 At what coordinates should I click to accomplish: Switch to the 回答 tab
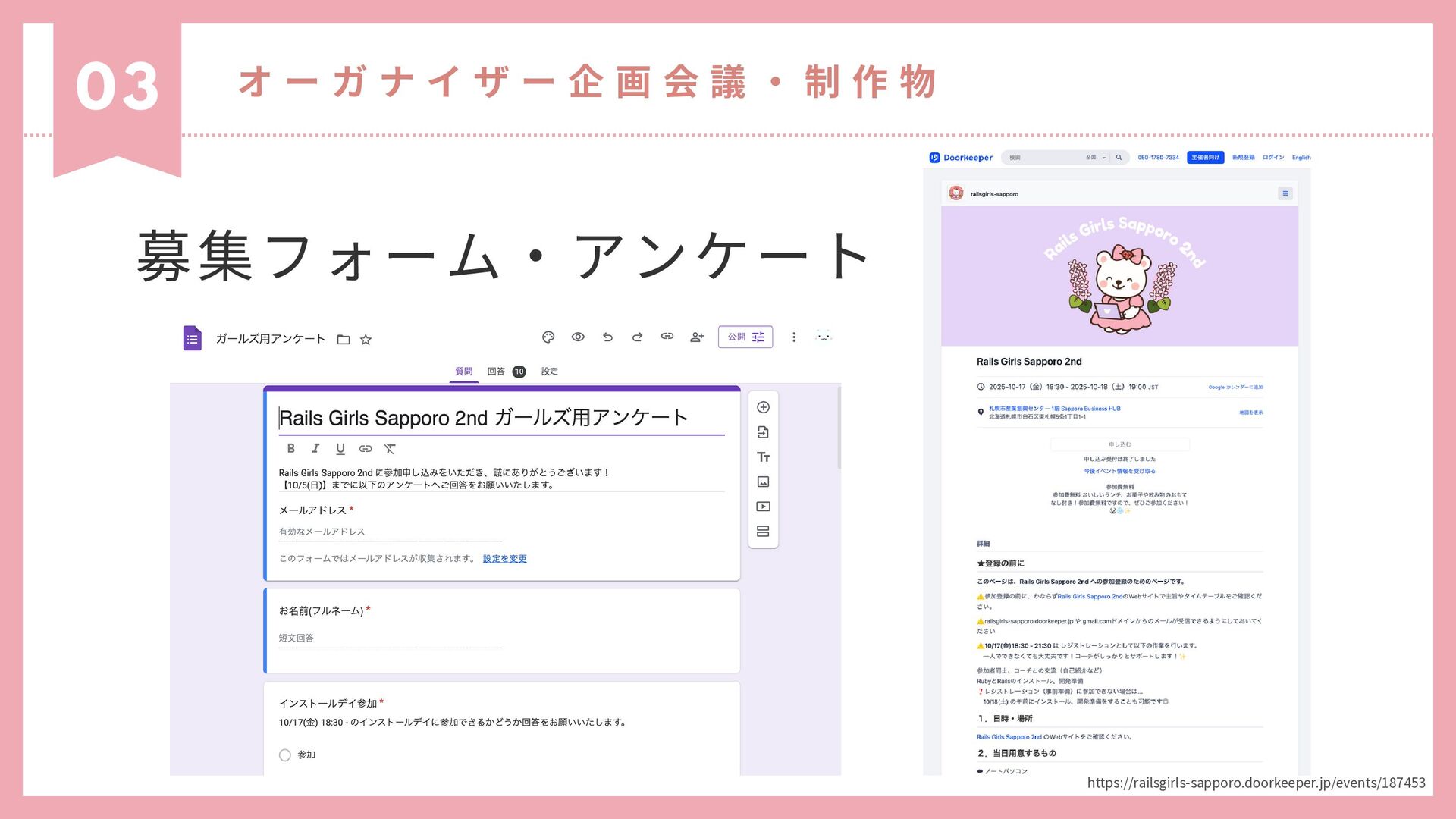point(496,372)
